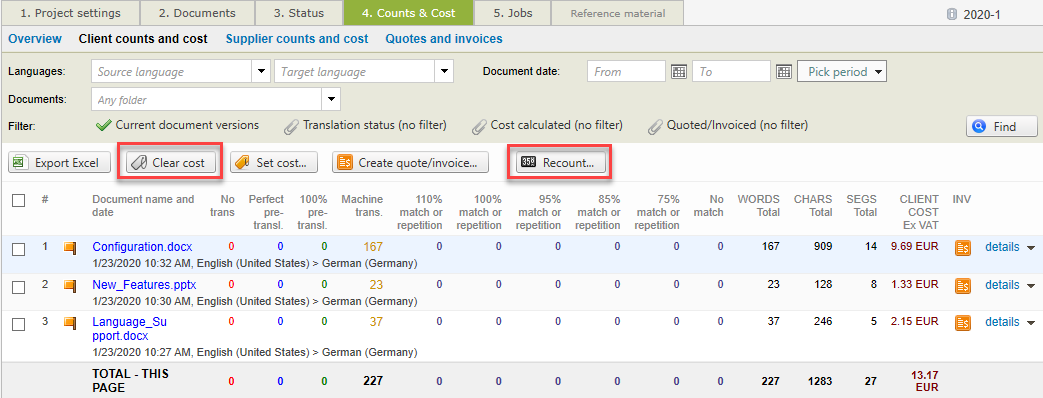Switch to the 5. Jobs tab

point(513,13)
